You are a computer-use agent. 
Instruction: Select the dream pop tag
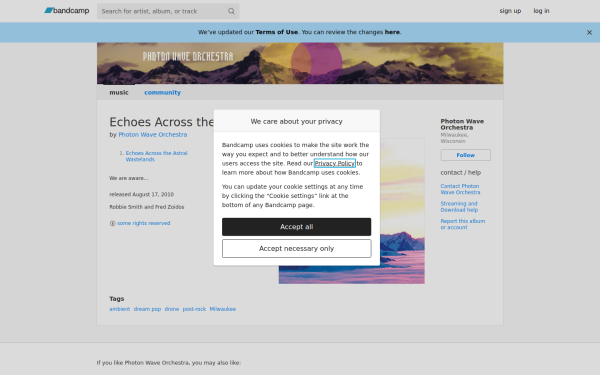(147, 309)
